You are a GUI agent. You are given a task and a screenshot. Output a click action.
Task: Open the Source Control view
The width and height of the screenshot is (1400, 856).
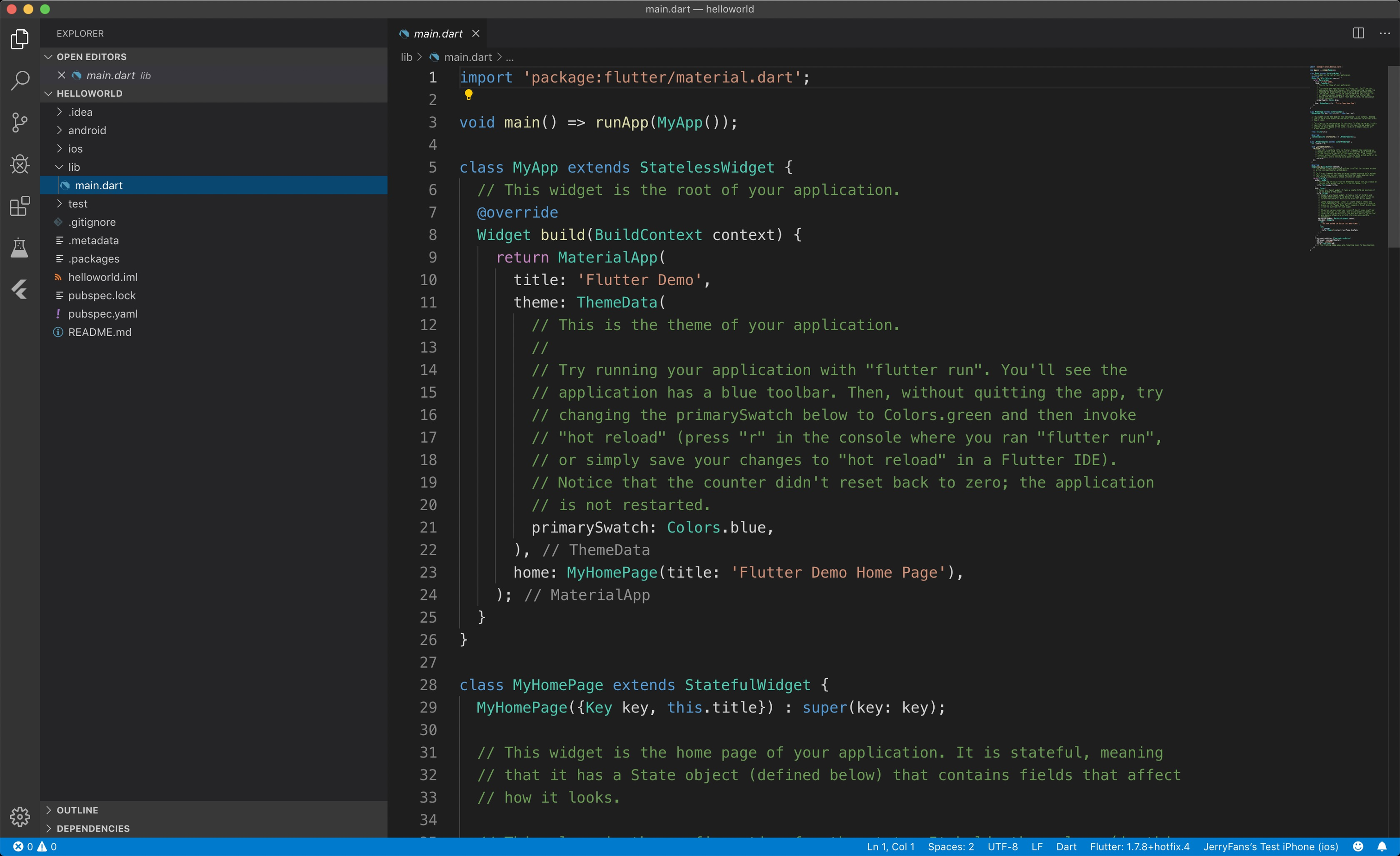pos(20,122)
